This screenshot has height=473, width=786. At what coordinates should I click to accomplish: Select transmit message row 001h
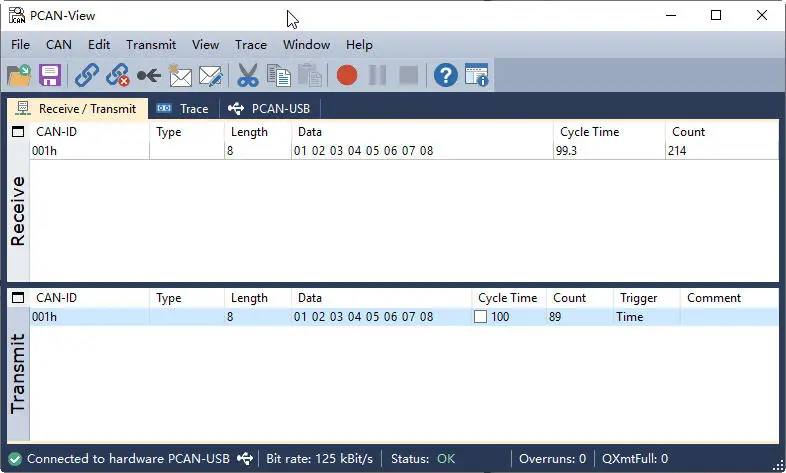click(404, 317)
